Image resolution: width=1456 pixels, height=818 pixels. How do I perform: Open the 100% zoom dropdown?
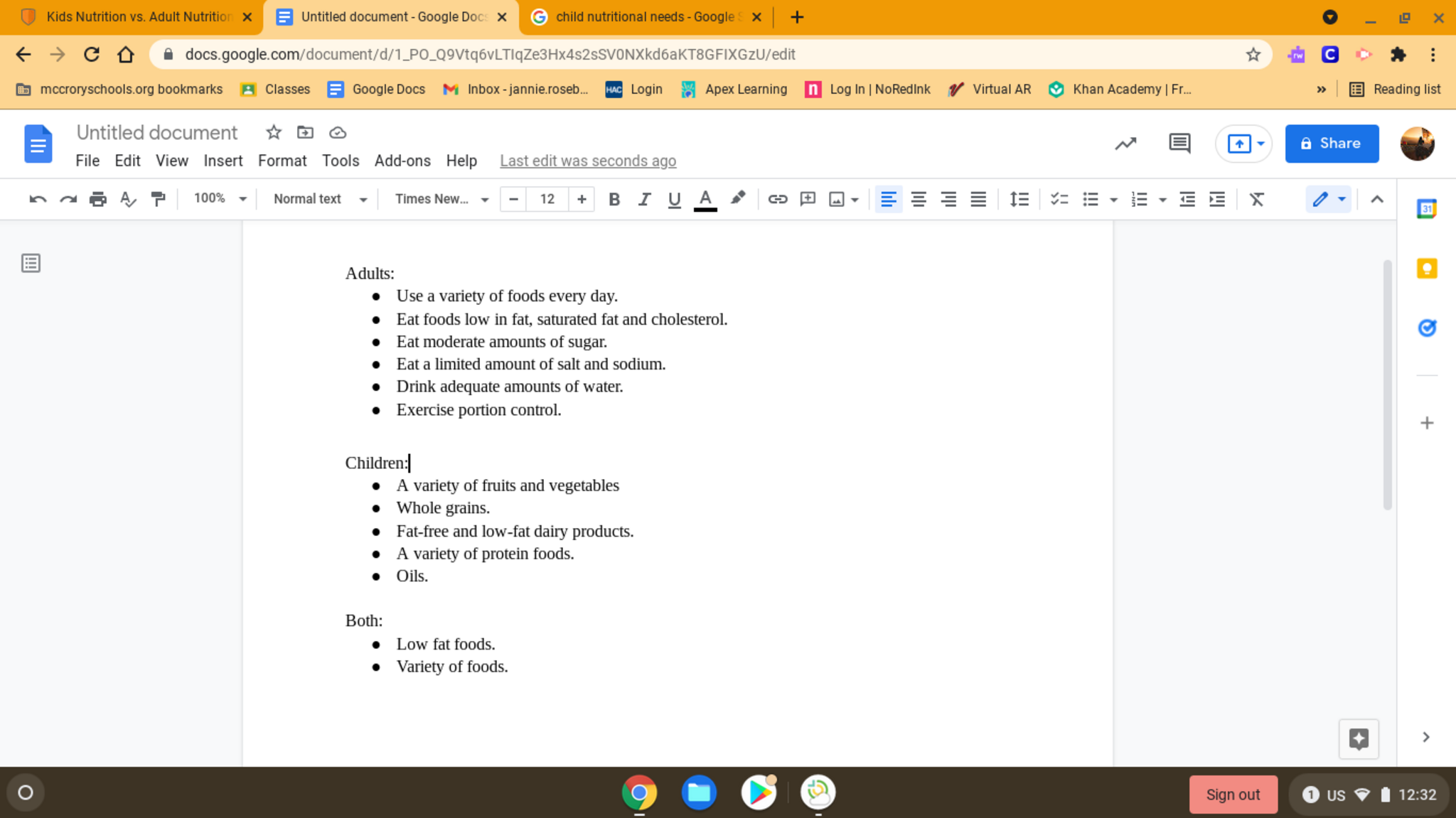click(219, 198)
